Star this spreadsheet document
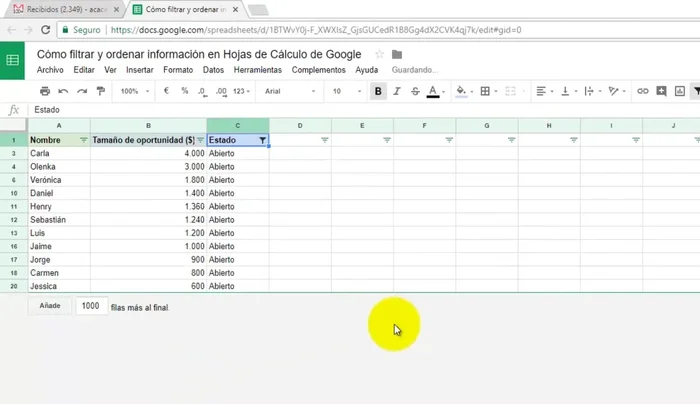 379,54
